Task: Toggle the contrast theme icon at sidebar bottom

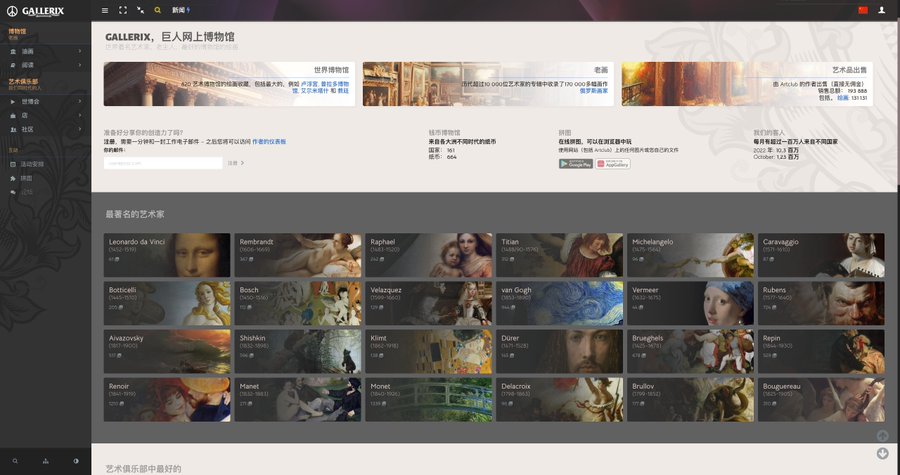Action: [76, 461]
